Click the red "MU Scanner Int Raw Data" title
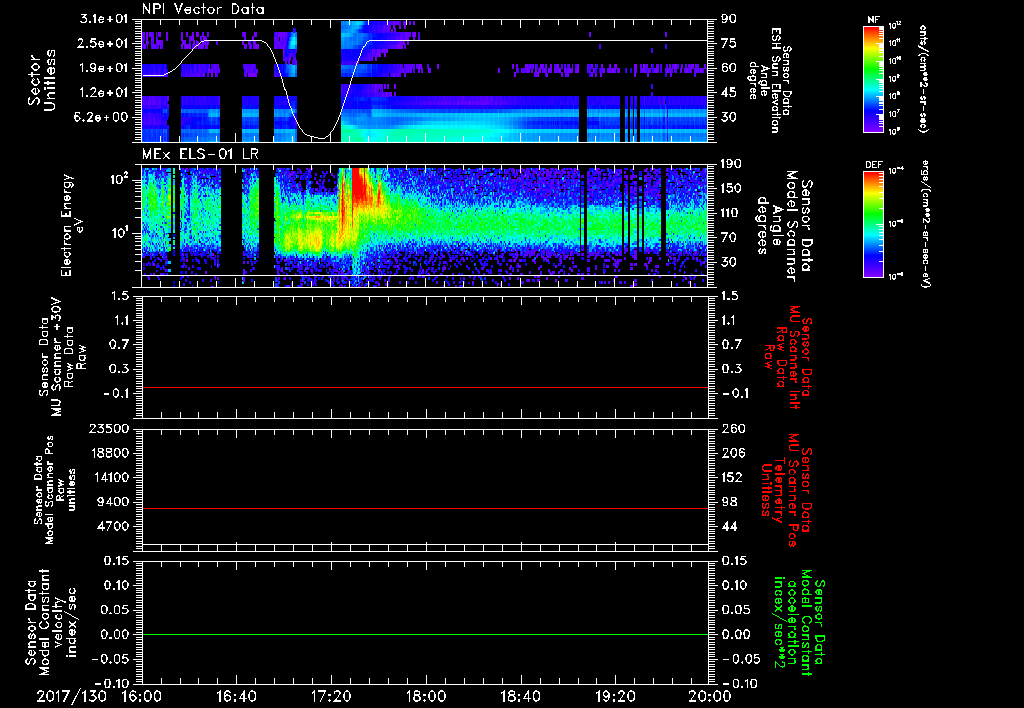The width and height of the screenshot is (1024, 708). click(788, 357)
